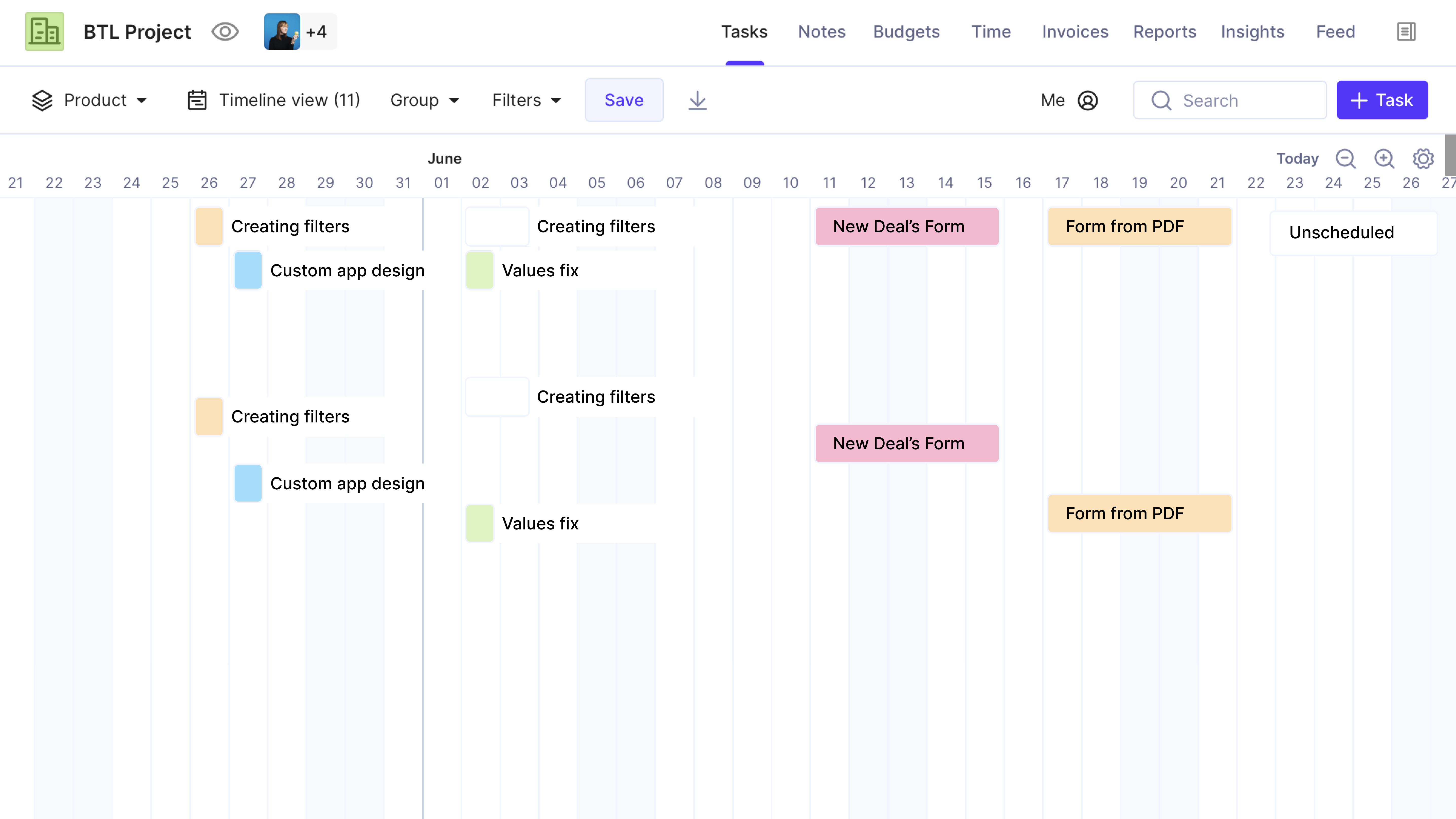Click the BTL Project building logo icon
Viewport: 1456px width, 819px height.
pos(45,32)
